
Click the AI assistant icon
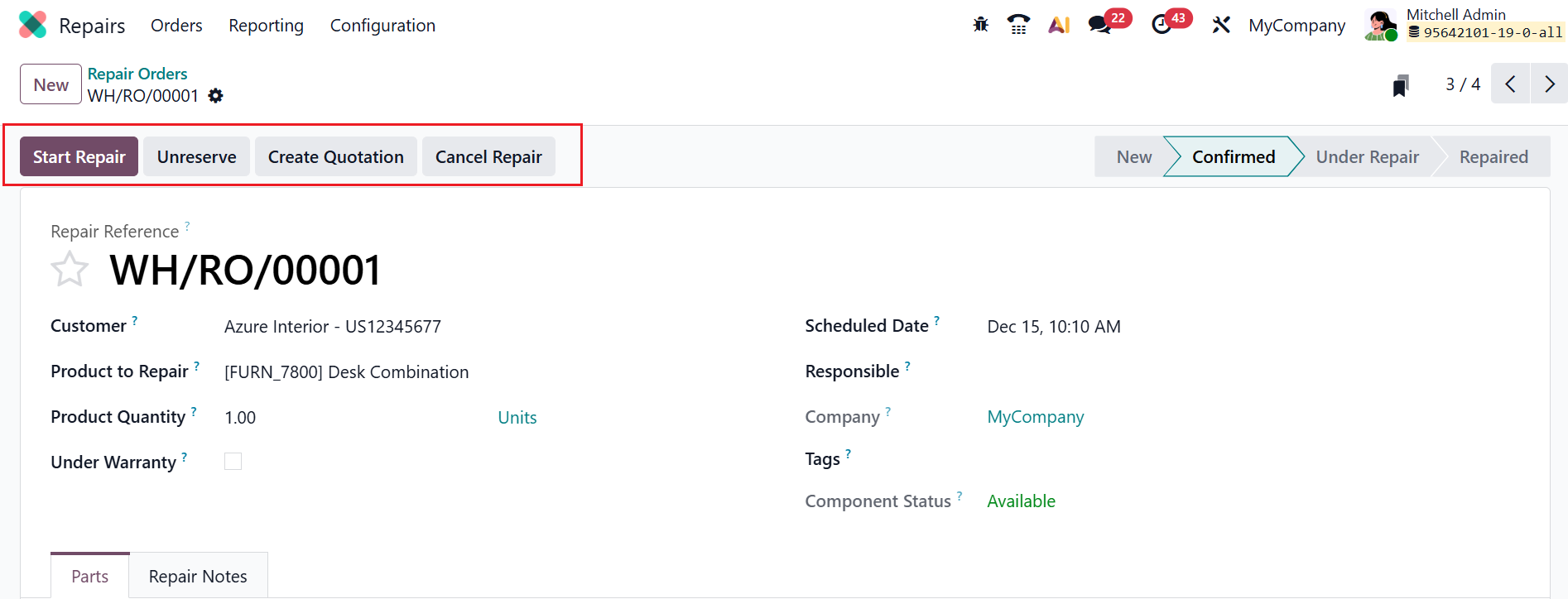click(1059, 25)
